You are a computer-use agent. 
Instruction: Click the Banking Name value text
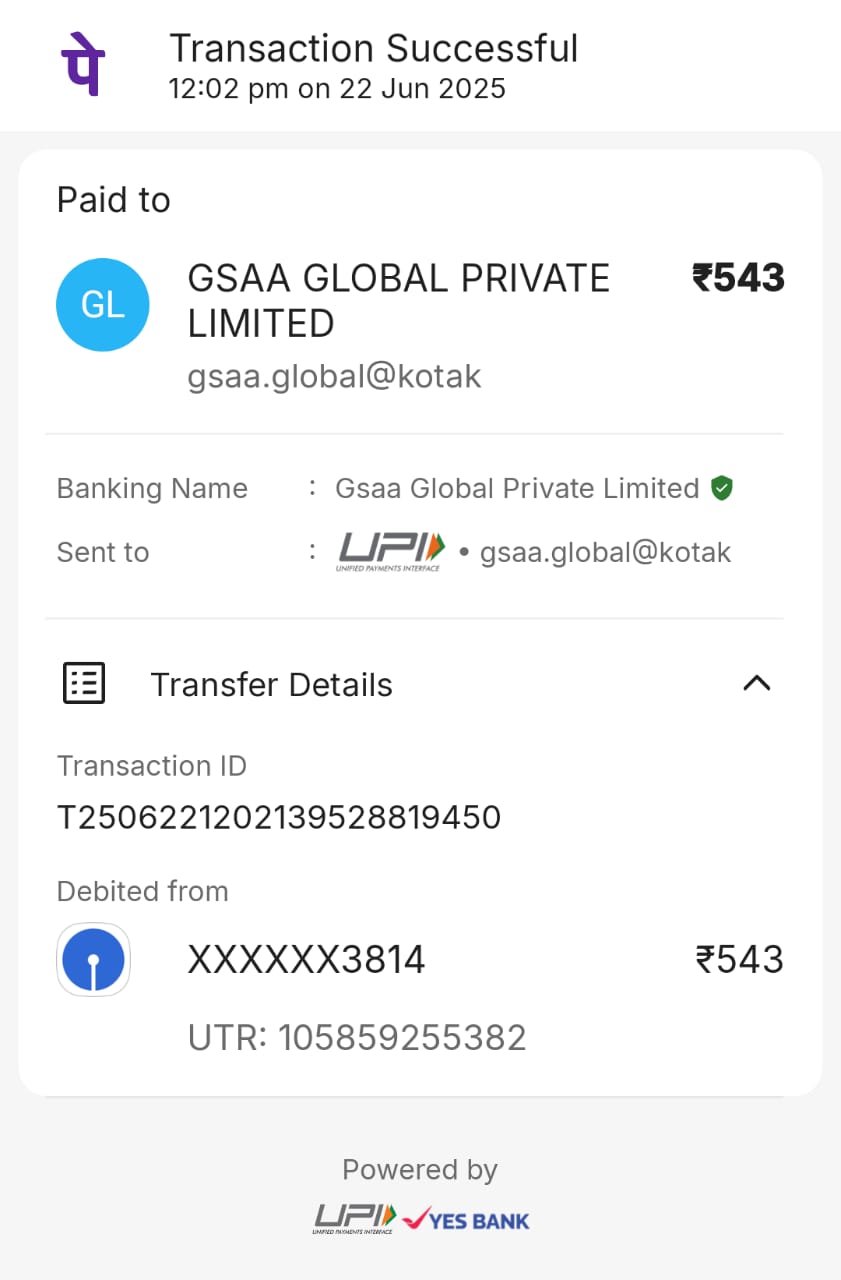point(516,488)
